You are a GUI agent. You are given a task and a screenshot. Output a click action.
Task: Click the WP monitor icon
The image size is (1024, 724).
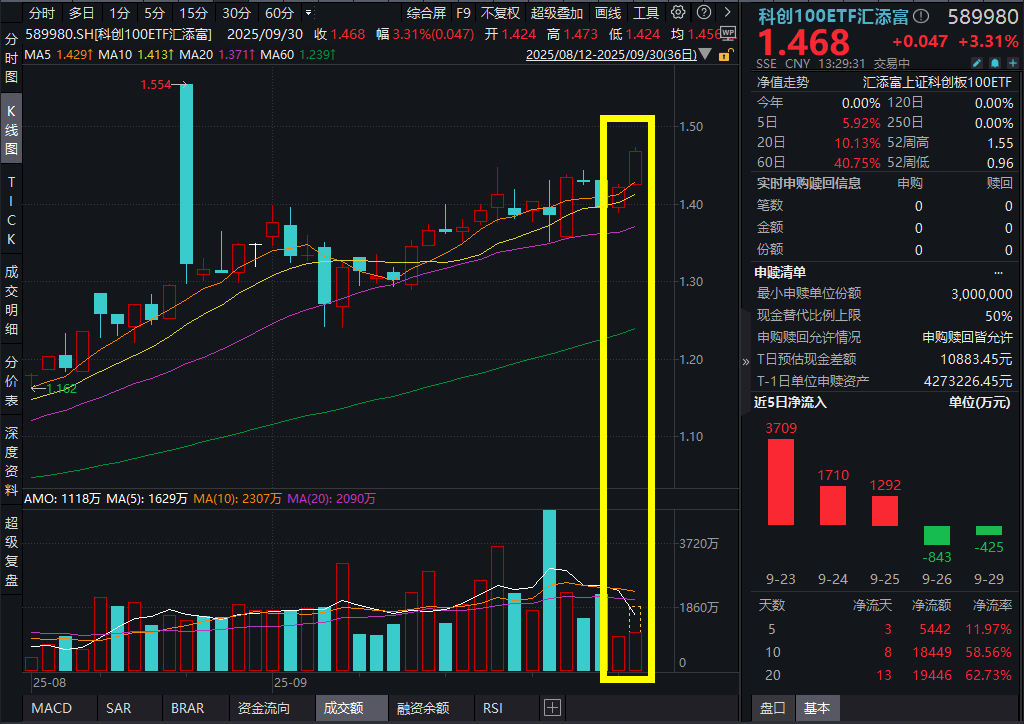[x=728, y=34]
